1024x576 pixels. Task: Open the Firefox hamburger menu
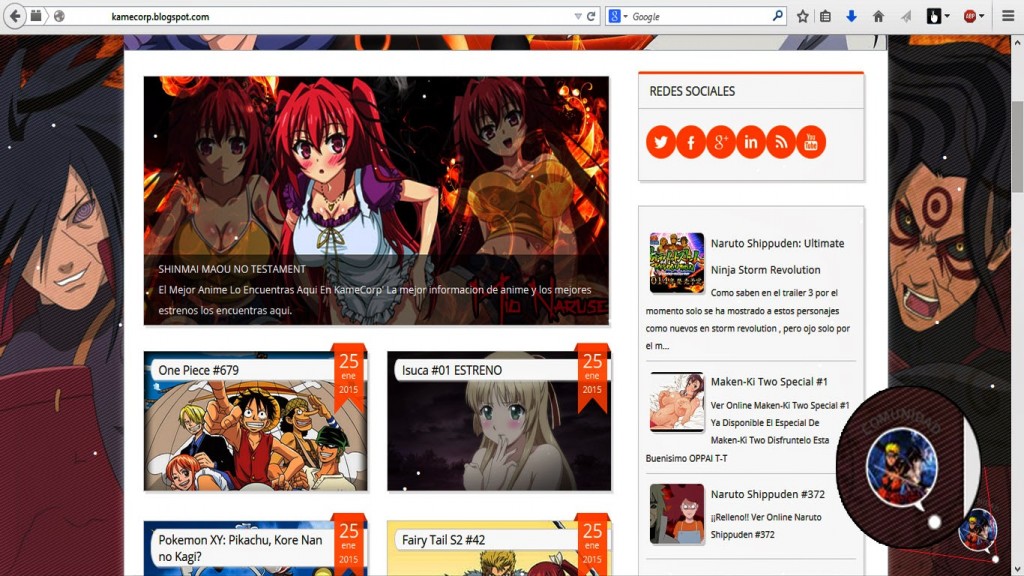(x=1008, y=16)
